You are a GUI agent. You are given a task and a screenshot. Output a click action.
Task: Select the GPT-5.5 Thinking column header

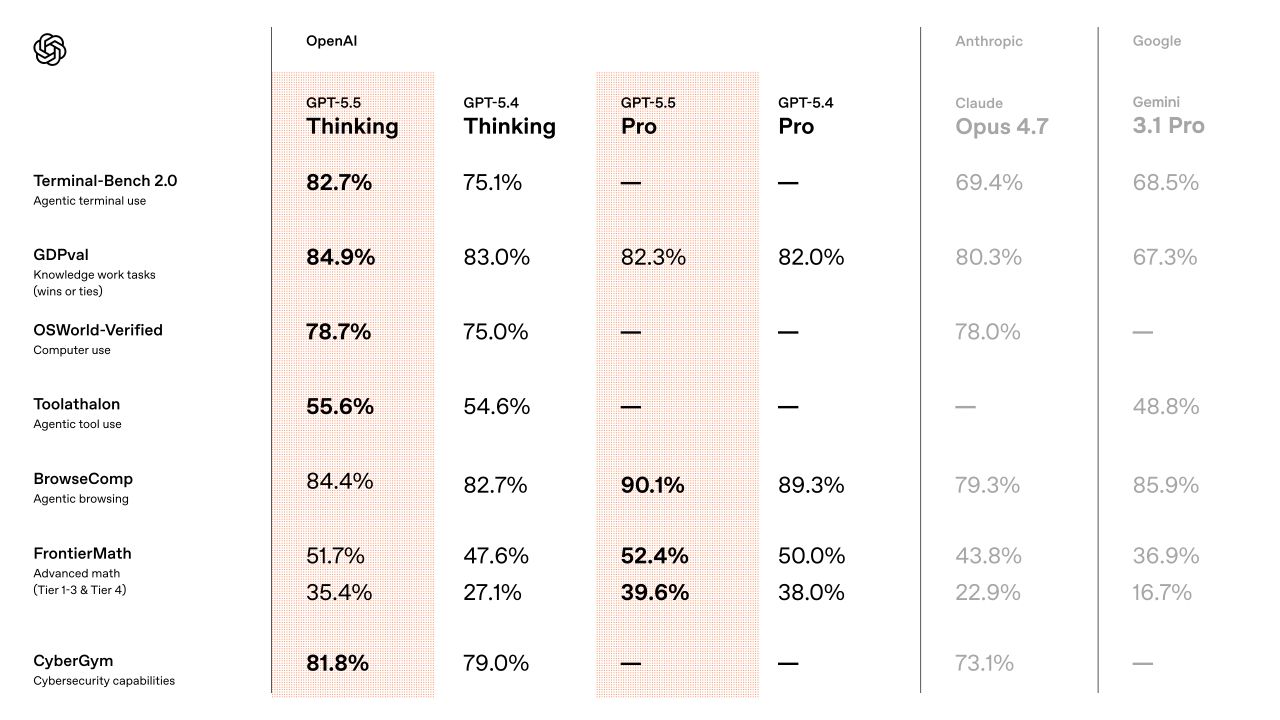352,116
